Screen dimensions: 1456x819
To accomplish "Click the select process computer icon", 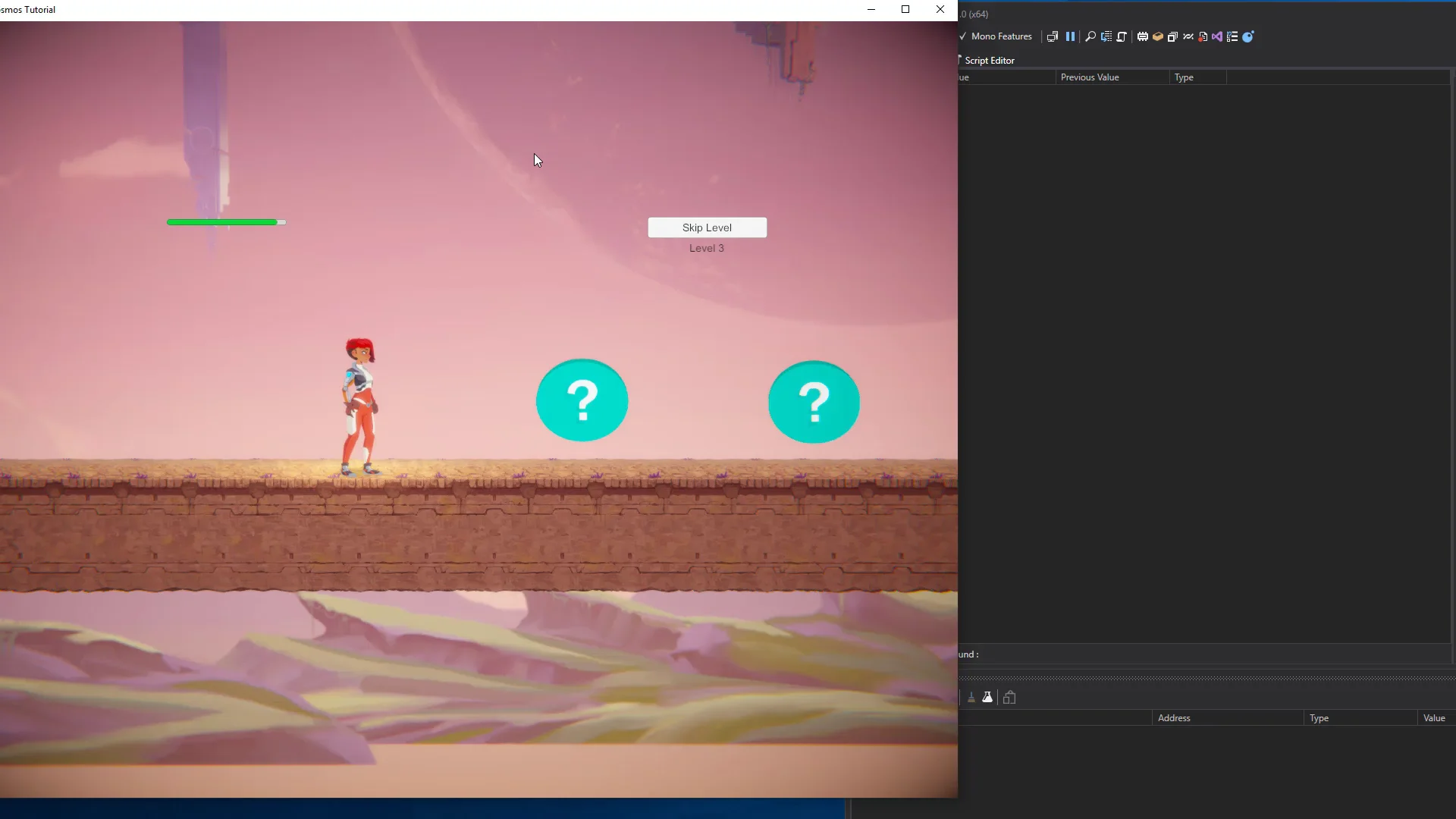I will [1053, 36].
